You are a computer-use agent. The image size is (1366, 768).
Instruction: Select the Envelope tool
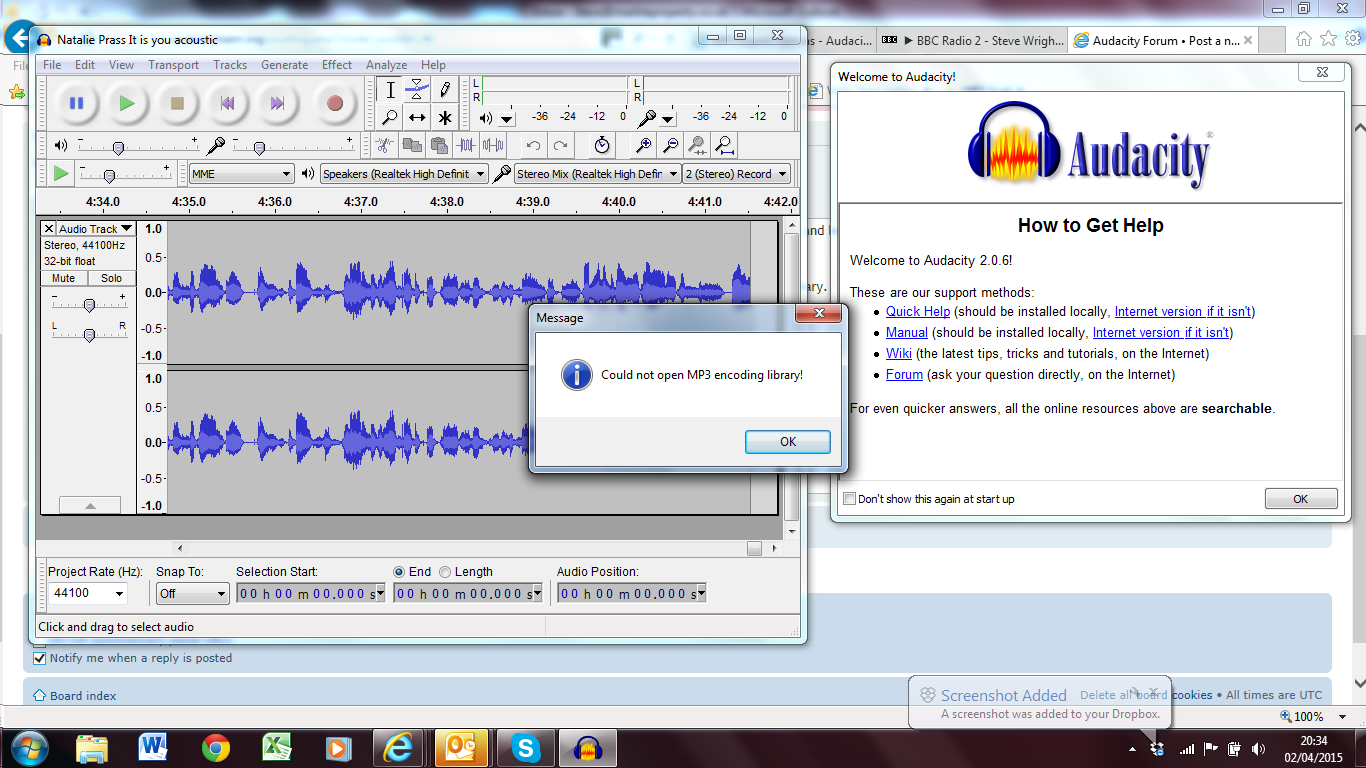417,90
